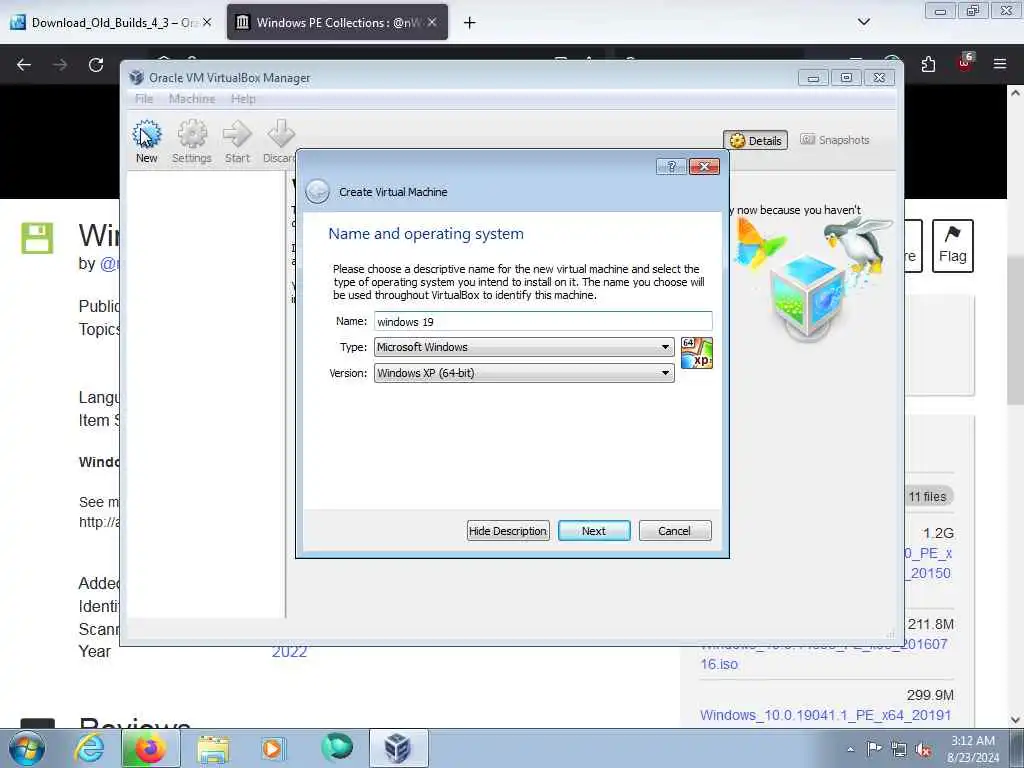Viewport: 1024px width, 768px height.
Task: Click the Windows XP 64-bit OS type icon
Action: [696, 353]
